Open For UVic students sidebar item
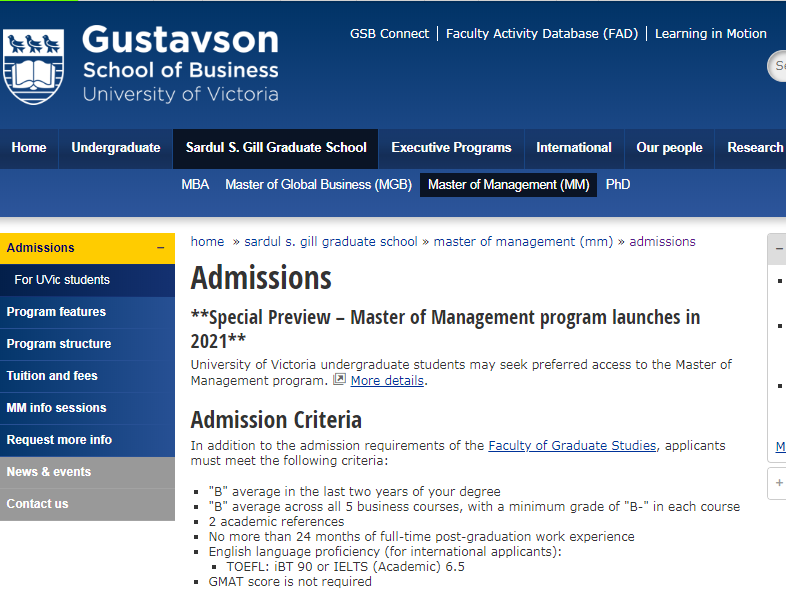Screen dimensions: 786x595 pos(87,280)
